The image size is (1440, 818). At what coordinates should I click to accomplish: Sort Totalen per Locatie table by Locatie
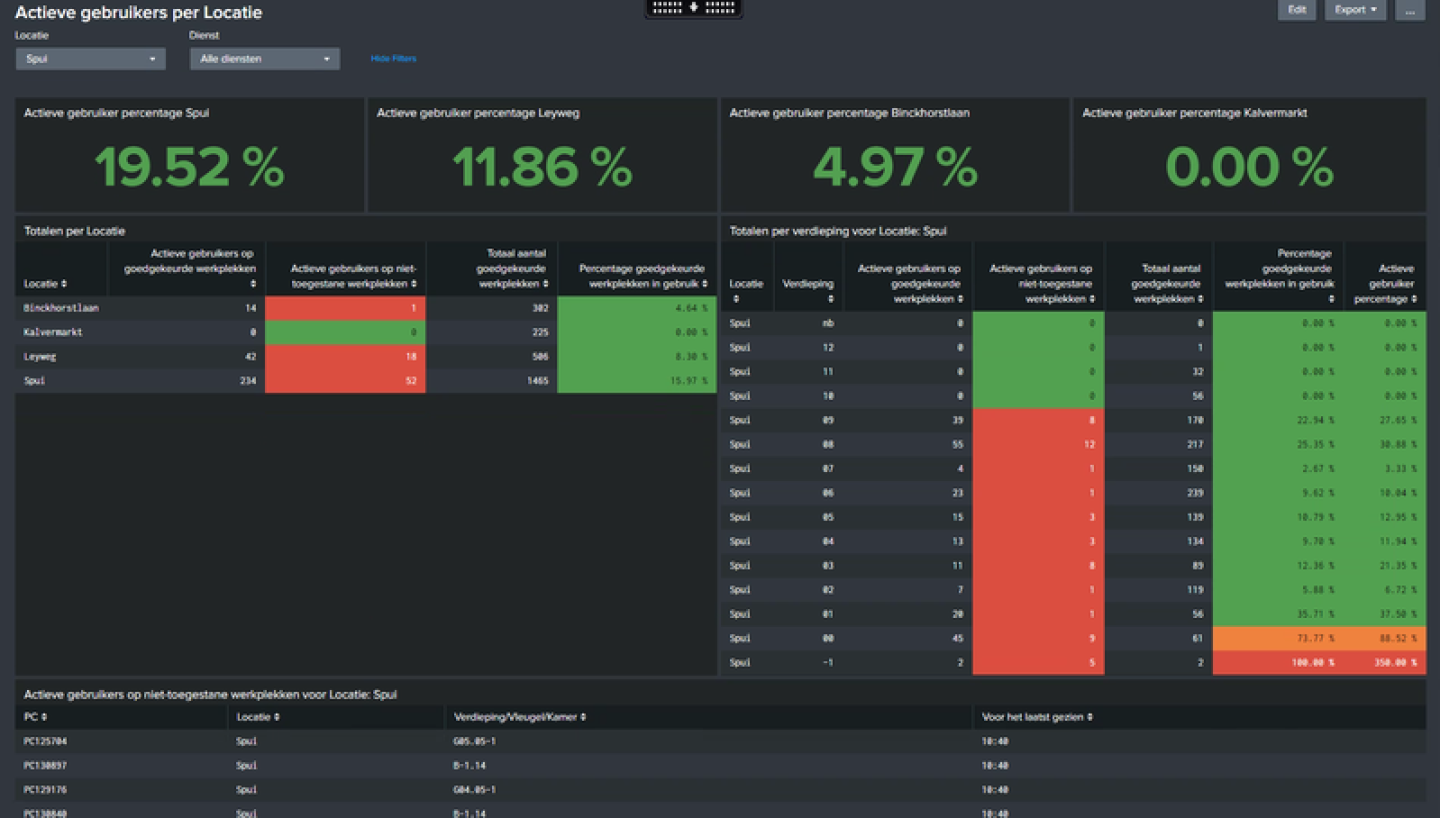[x=45, y=284]
